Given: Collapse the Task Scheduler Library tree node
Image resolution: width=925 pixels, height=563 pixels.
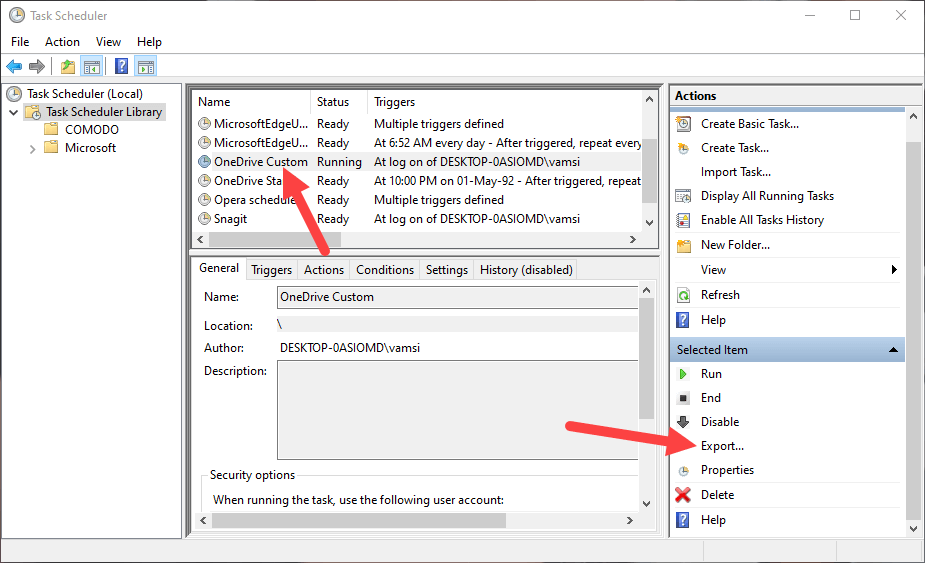Looking at the screenshot, I should 14,112.
